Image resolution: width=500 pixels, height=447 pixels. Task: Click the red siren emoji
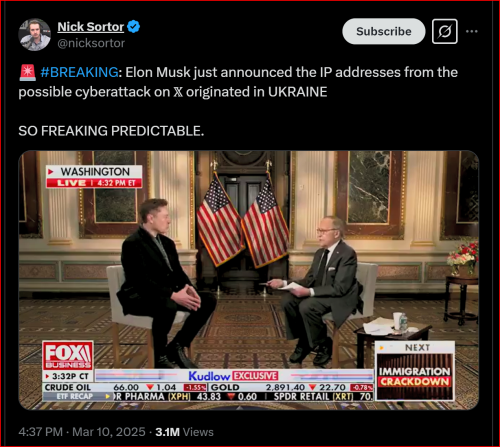pyautogui.click(x=27, y=72)
